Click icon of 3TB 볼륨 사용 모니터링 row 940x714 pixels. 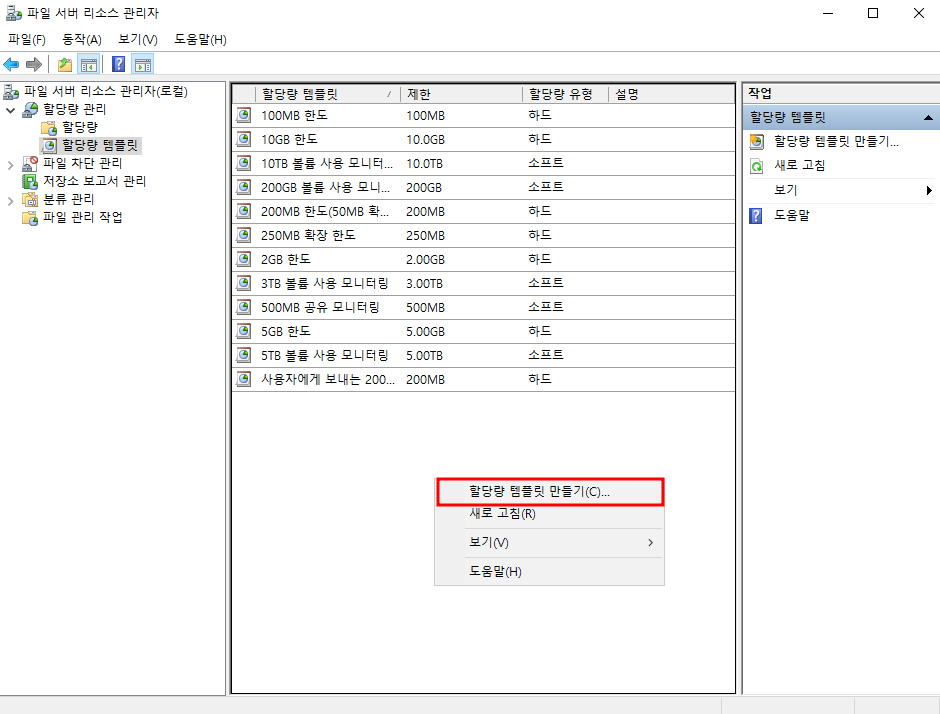point(243,283)
